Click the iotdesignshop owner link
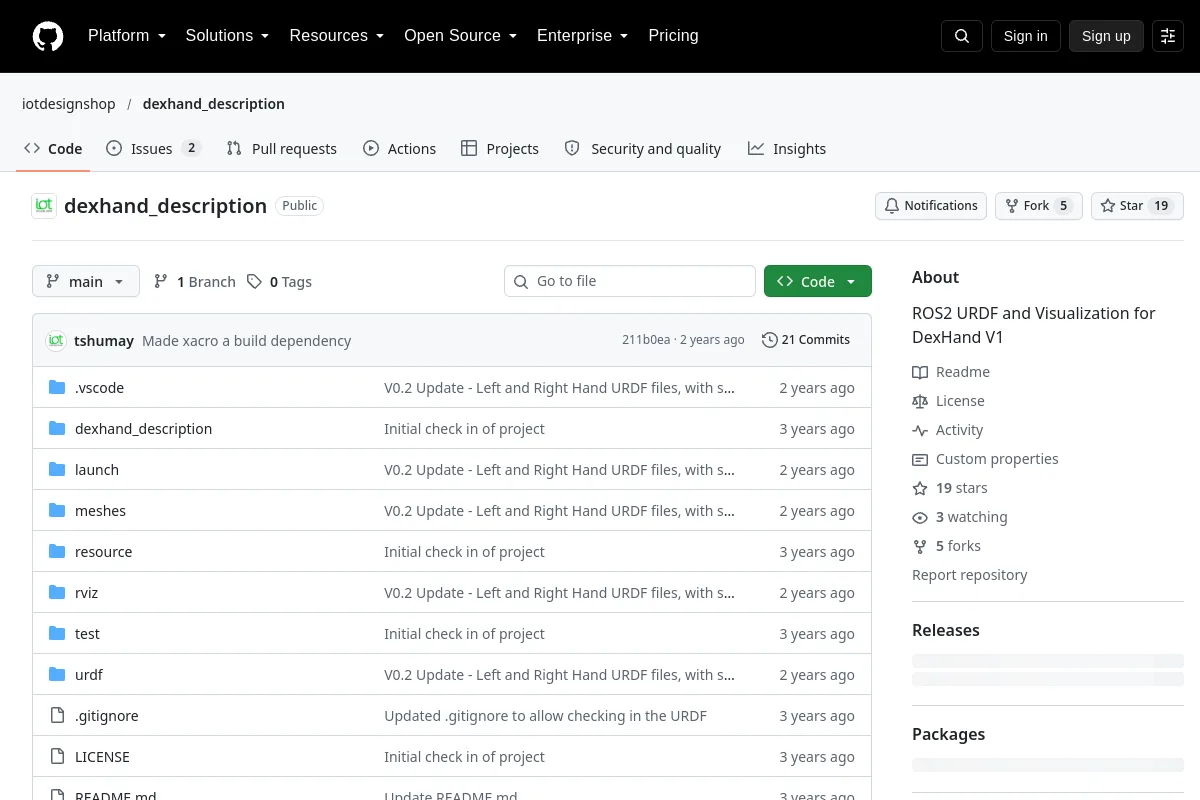This screenshot has height=800, width=1200. (69, 104)
